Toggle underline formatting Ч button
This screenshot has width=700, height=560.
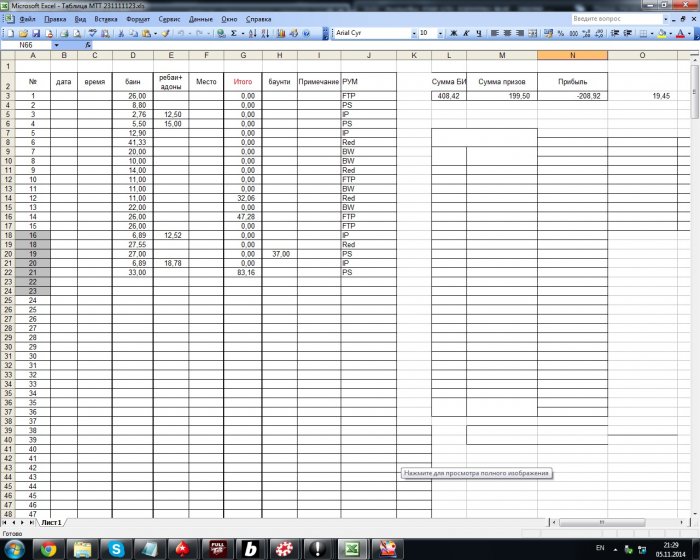pyautogui.click(x=479, y=33)
